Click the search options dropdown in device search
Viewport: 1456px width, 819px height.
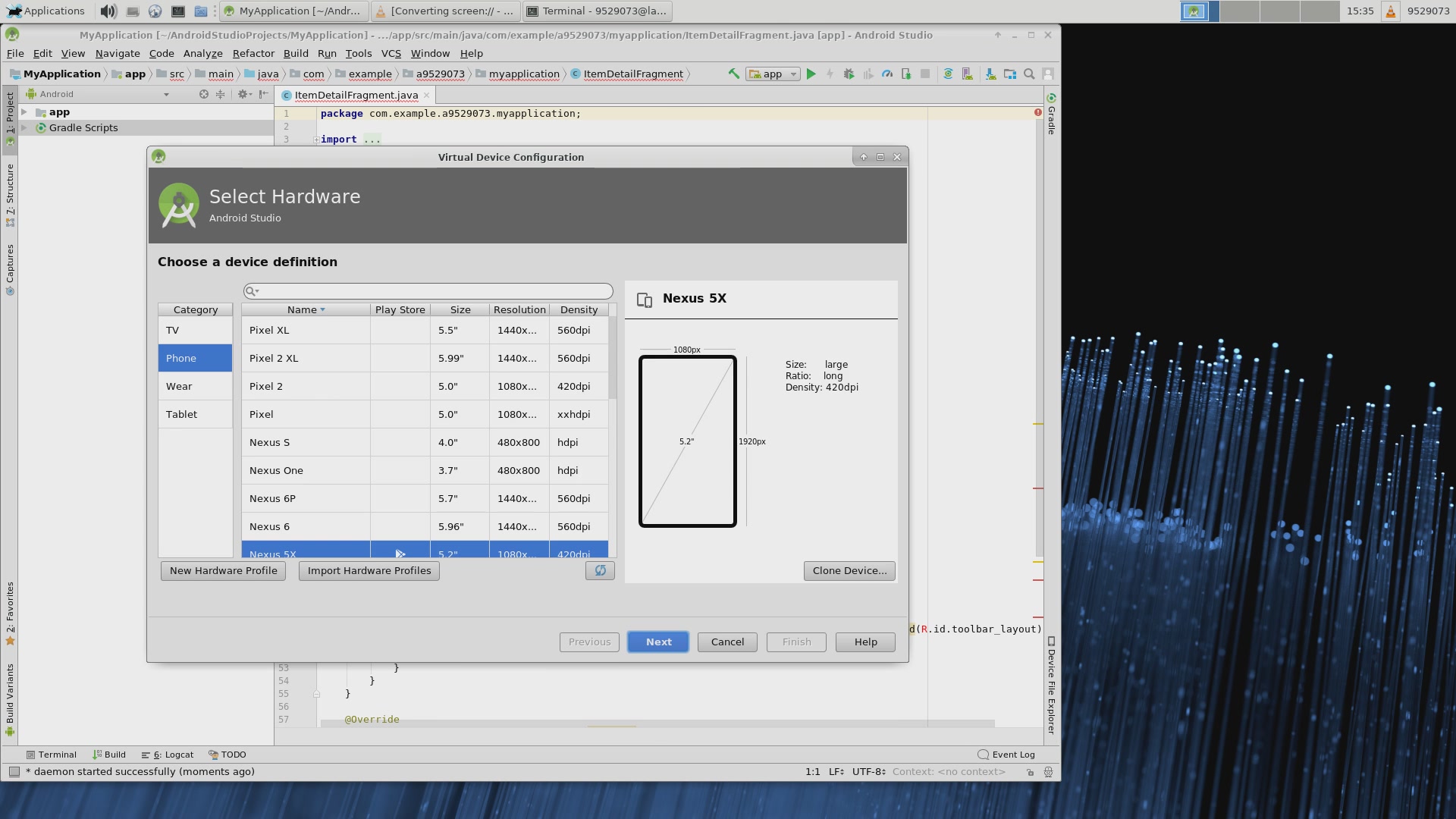253,291
